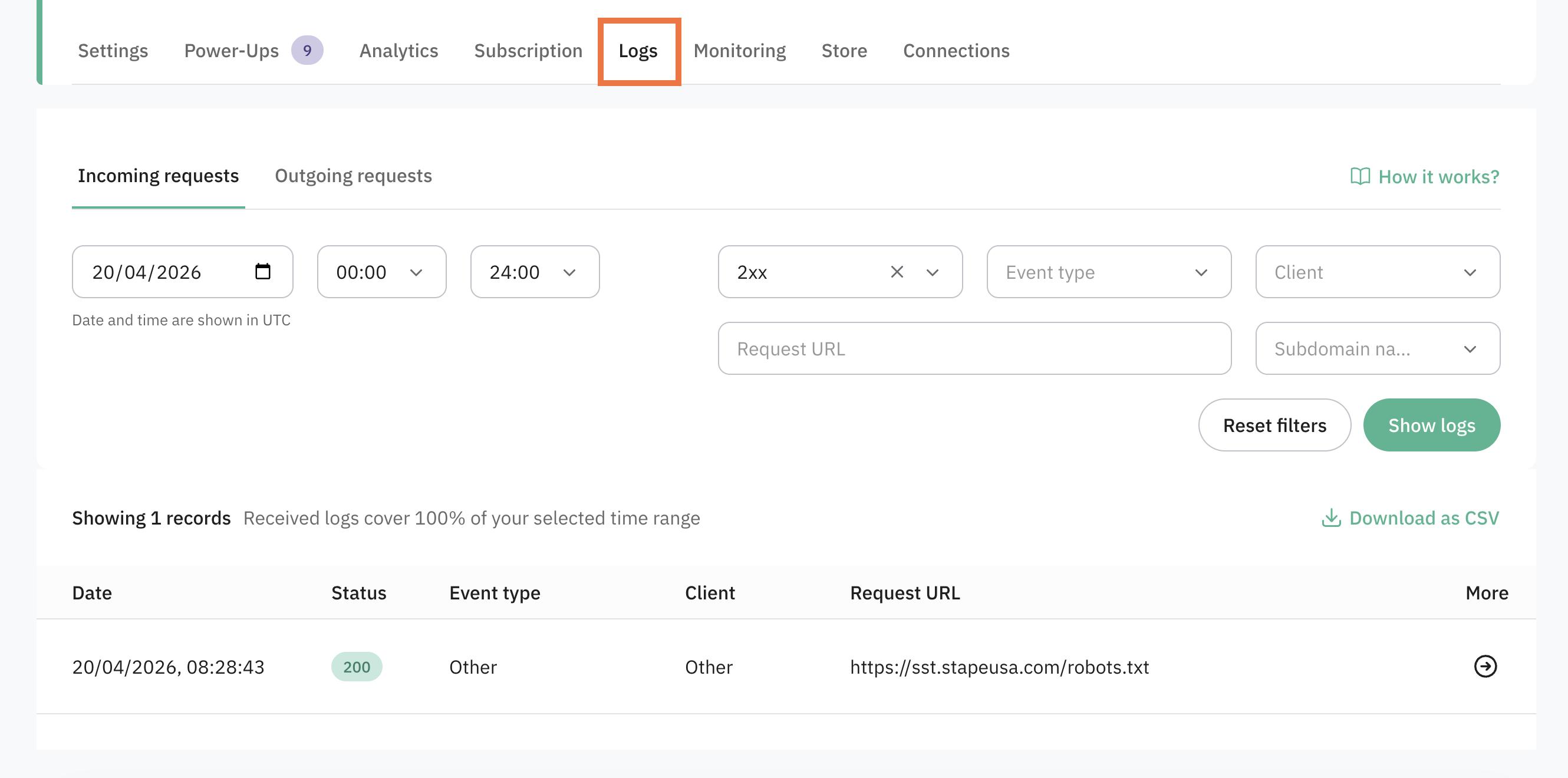Click the Event type column header
The image size is (1568, 778).
[495, 593]
